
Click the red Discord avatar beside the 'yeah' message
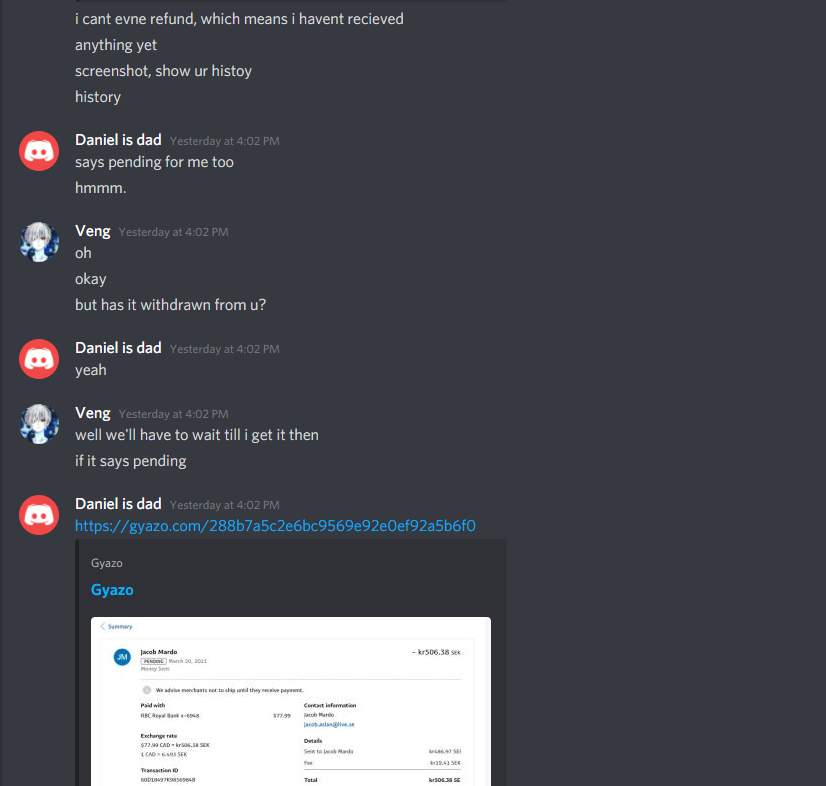pos(39,359)
